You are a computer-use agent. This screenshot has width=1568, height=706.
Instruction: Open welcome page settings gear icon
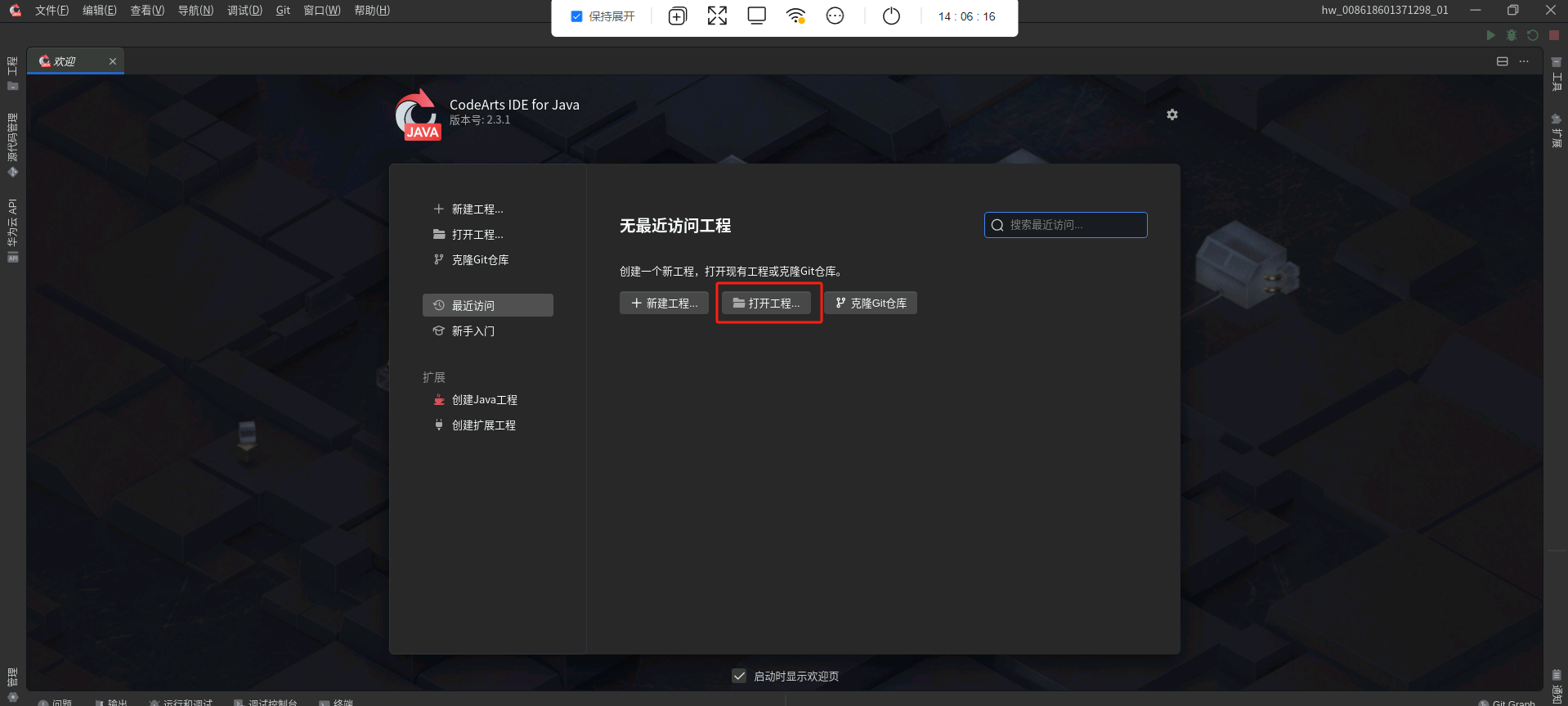1172,115
